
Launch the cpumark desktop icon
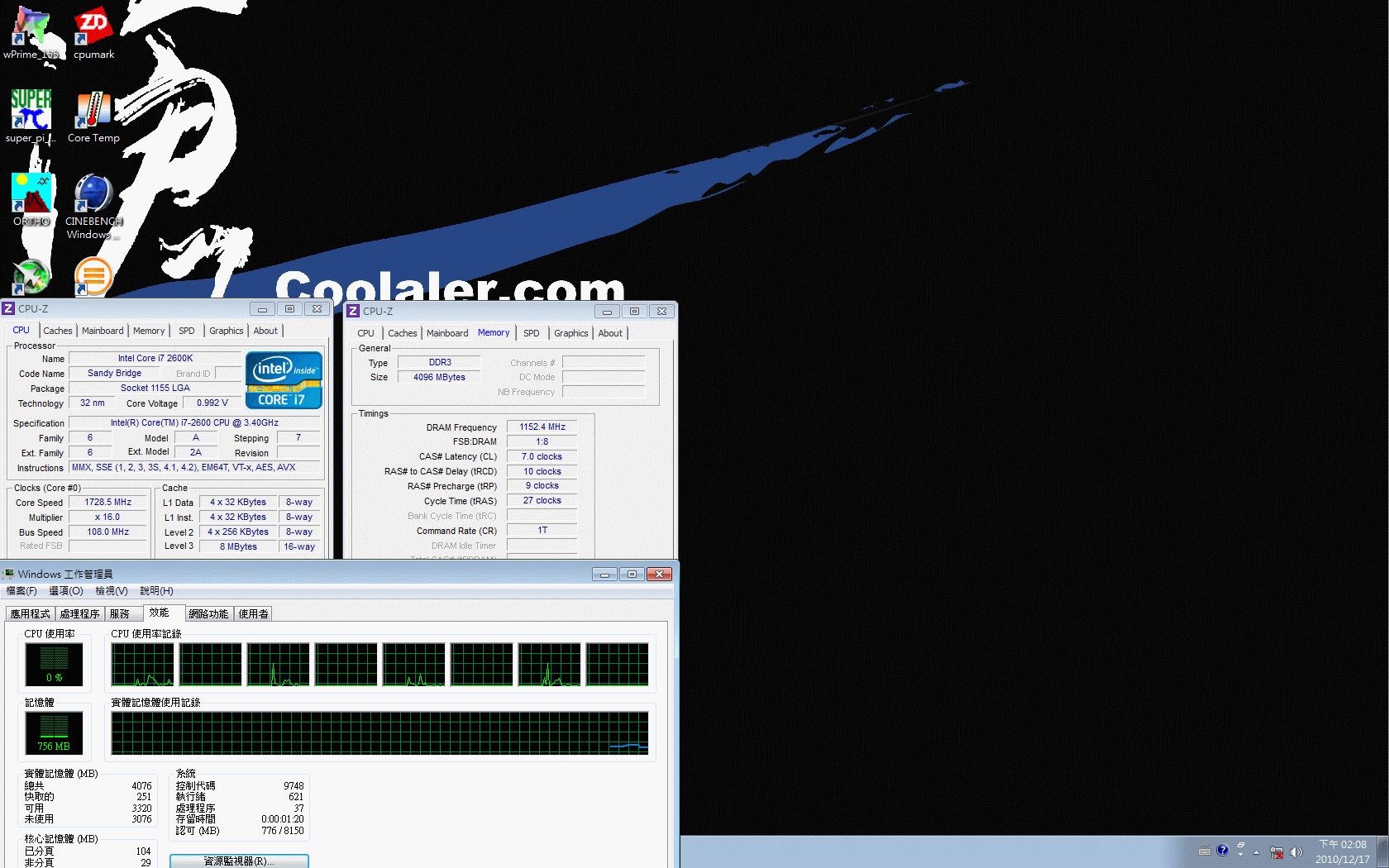(93, 33)
